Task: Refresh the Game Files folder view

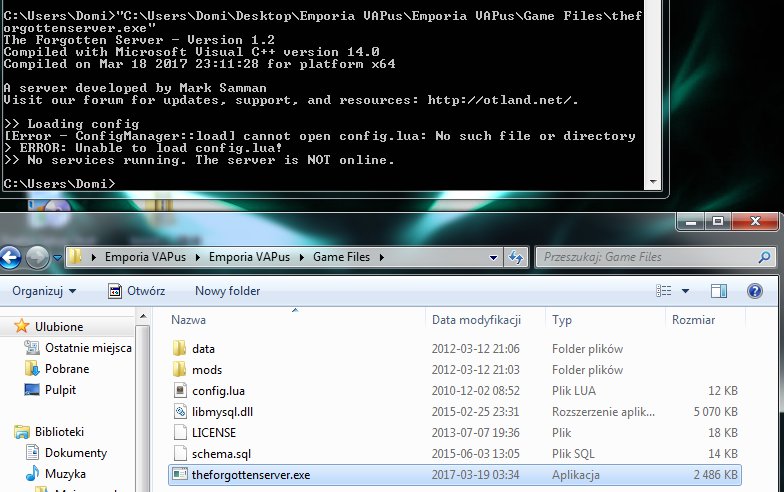Action: click(516, 258)
